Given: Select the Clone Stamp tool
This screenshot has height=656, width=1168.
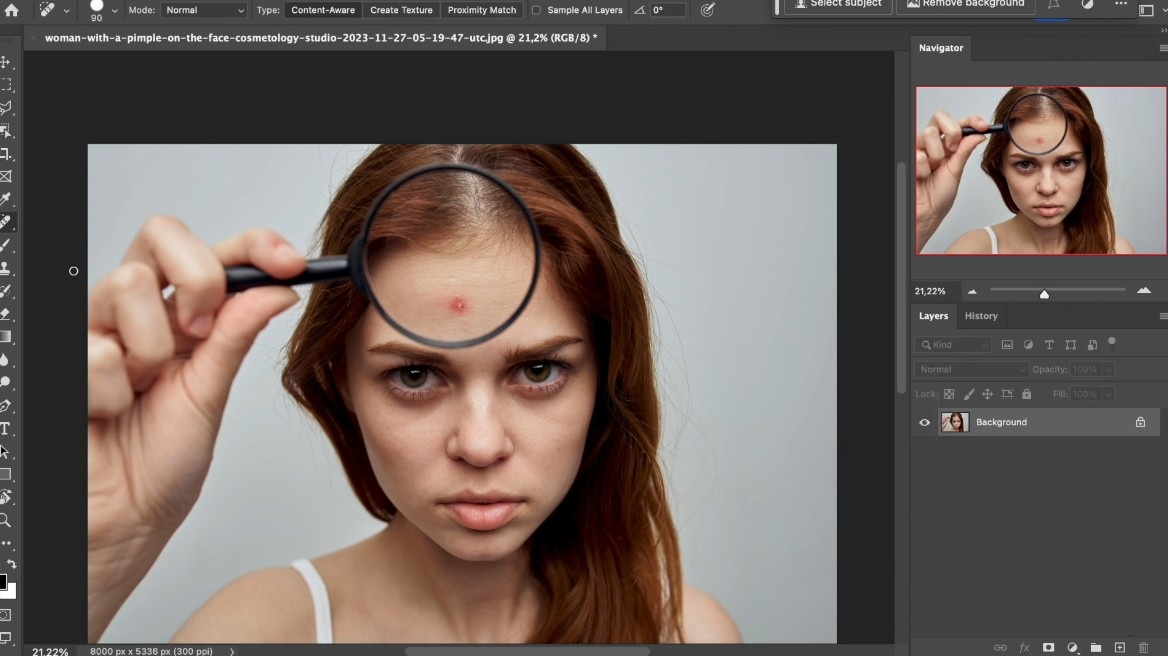Looking at the screenshot, I should click(x=6, y=268).
